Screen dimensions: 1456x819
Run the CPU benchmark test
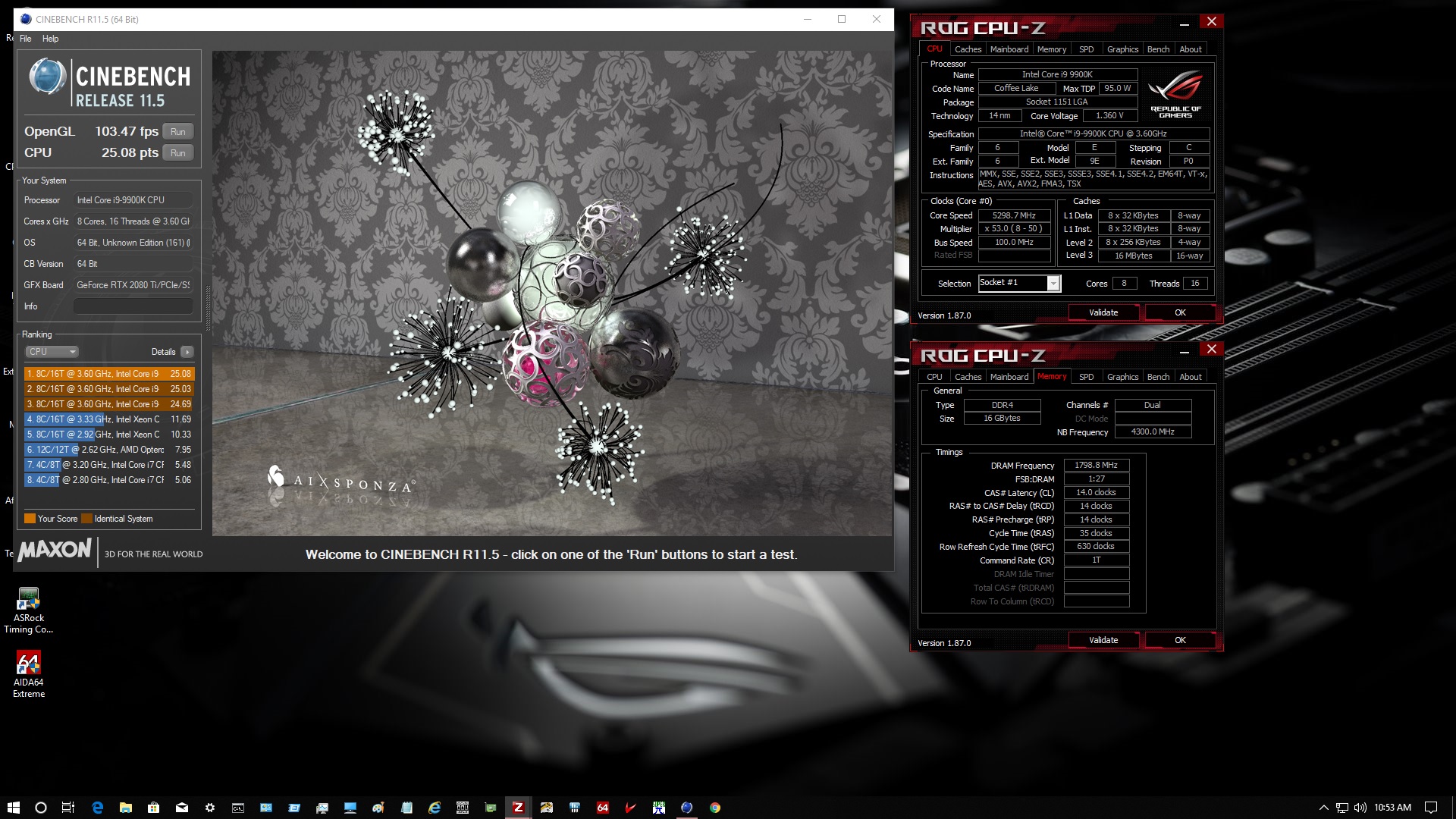click(x=178, y=152)
